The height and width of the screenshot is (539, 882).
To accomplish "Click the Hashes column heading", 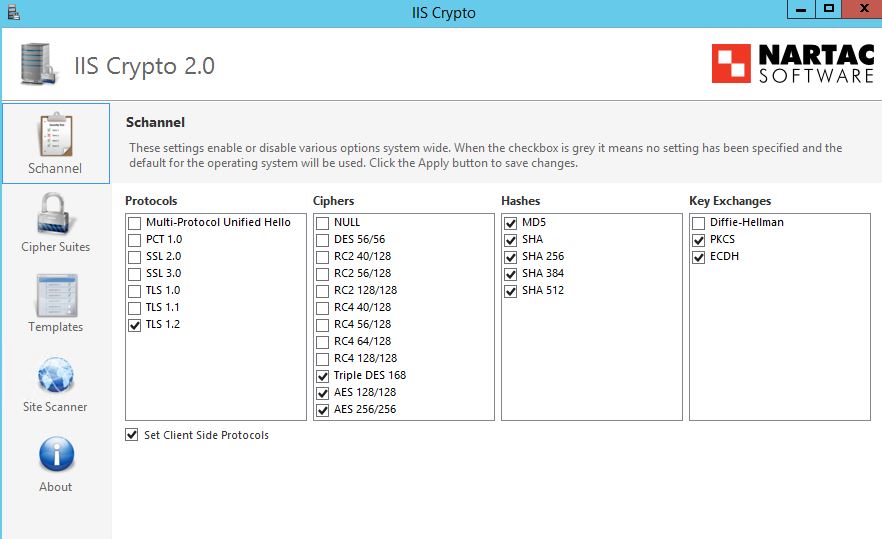I will 520,201.
